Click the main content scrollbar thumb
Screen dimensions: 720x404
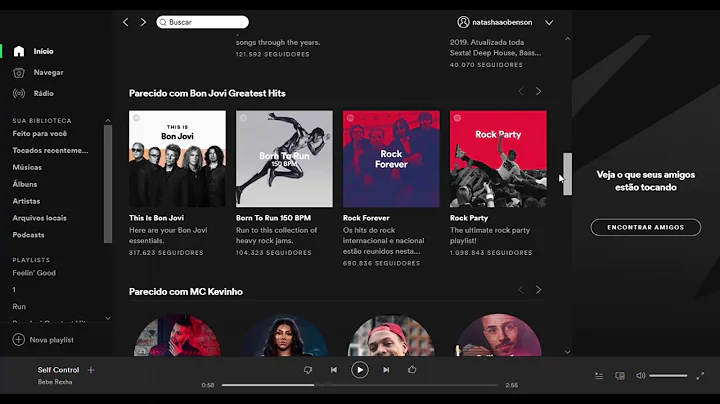click(568, 174)
